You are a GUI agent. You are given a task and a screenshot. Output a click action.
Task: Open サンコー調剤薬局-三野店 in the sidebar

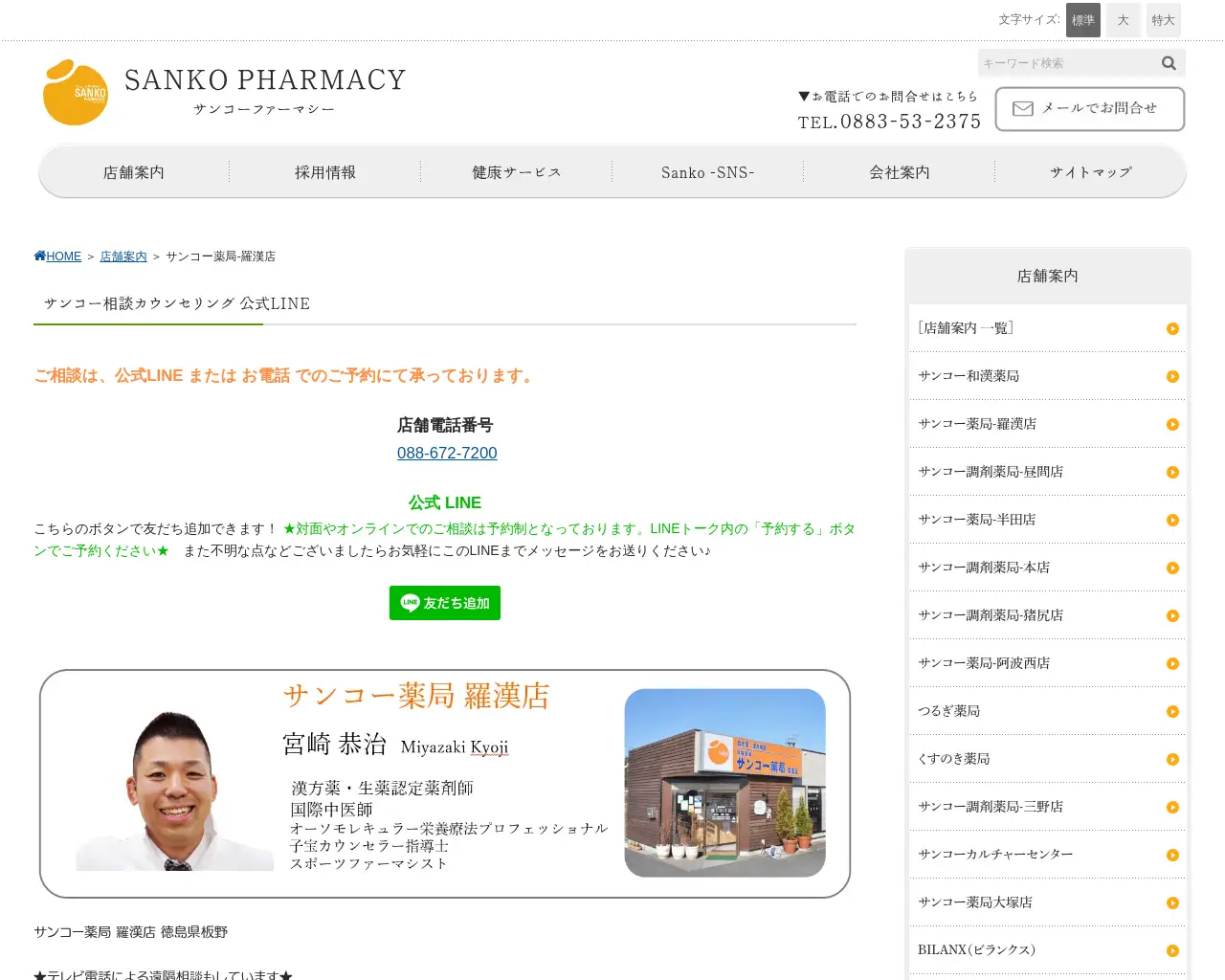click(1048, 807)
